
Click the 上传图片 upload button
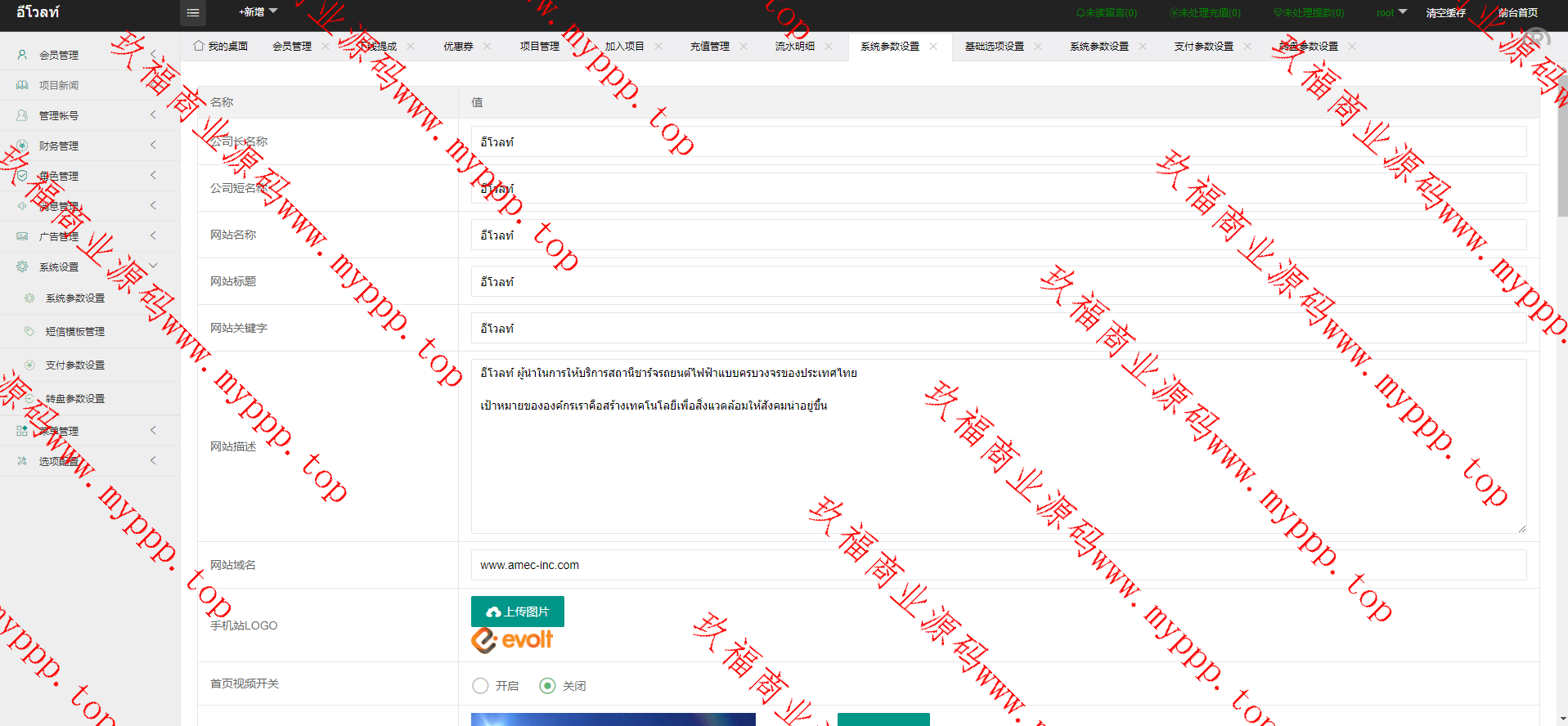pos(517,612)
